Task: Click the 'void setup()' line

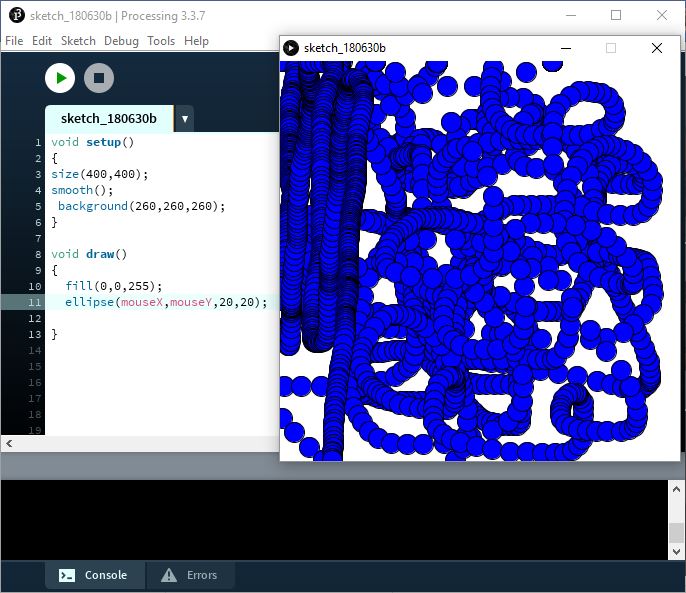Action: click(x=93, y=142)
